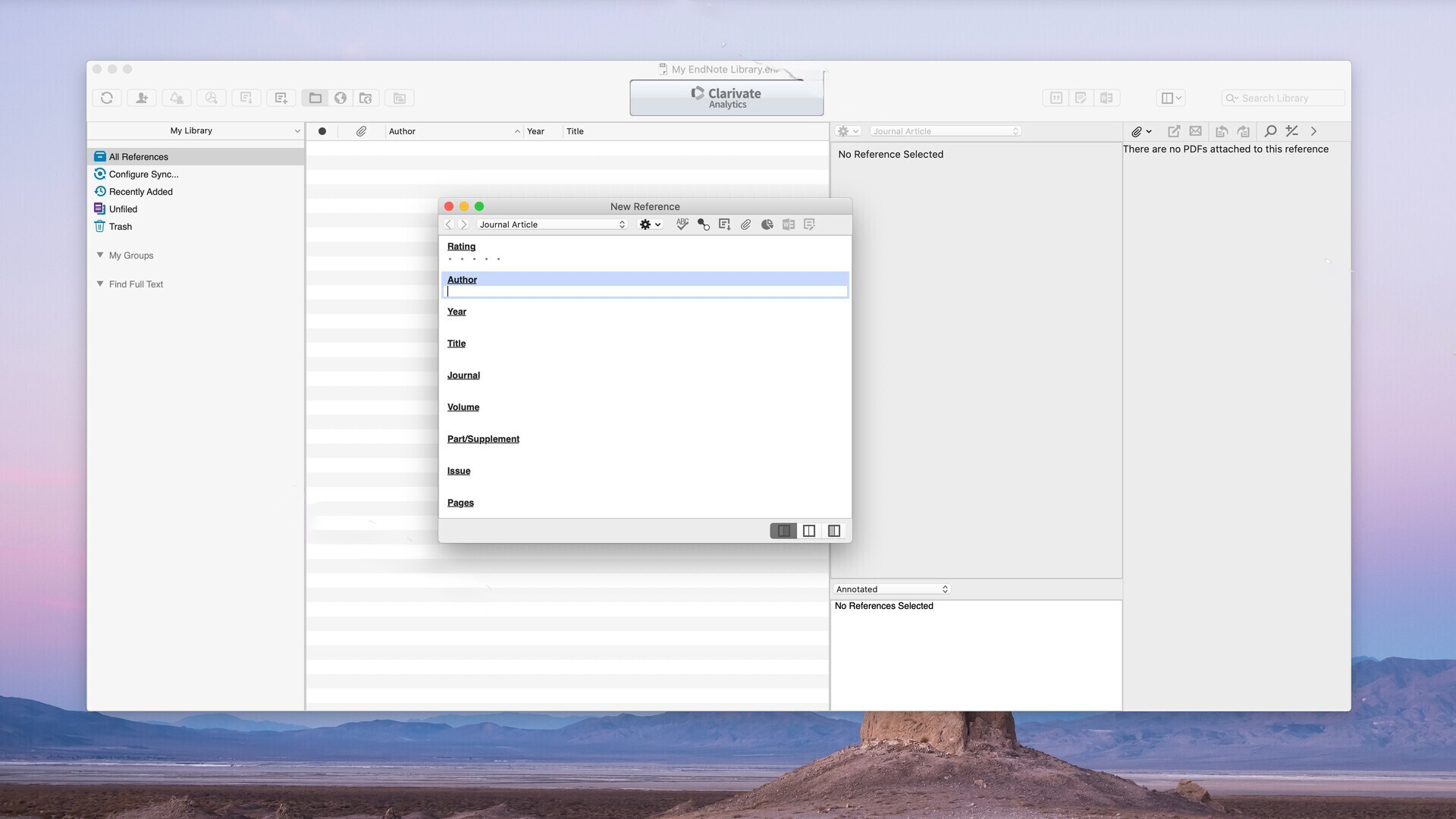Click the spell check ABC icon
The image size is (1456, 819).
point(682,224)
